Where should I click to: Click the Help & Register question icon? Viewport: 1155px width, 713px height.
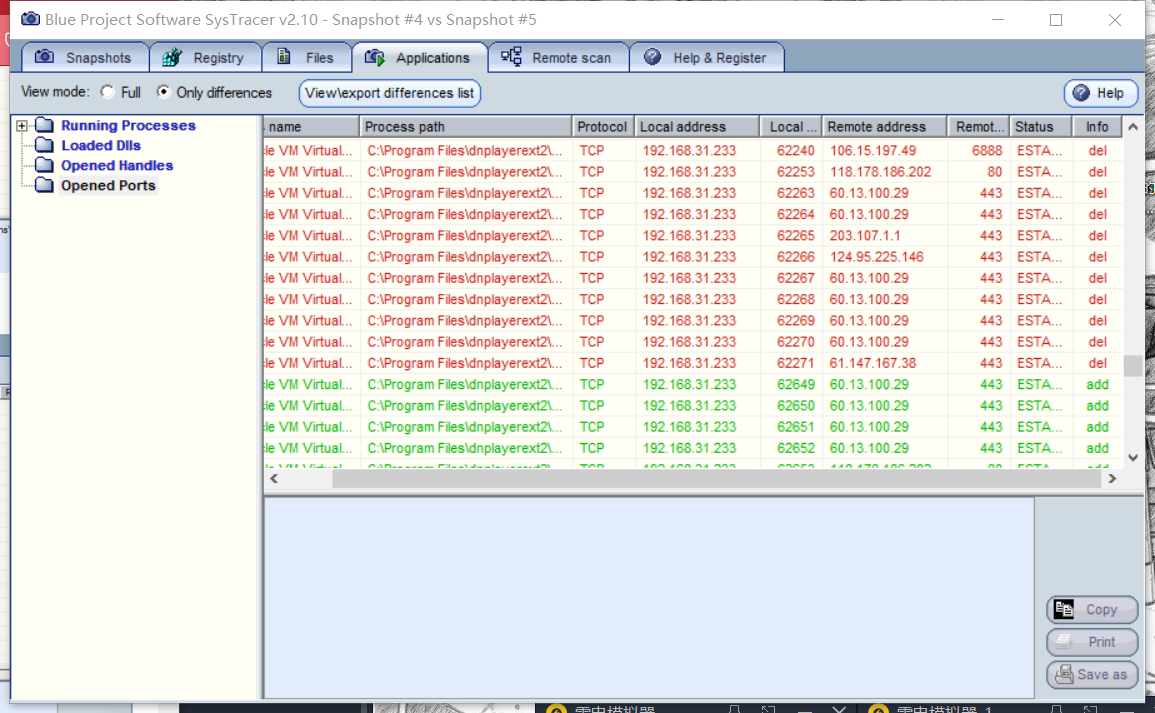653,57
